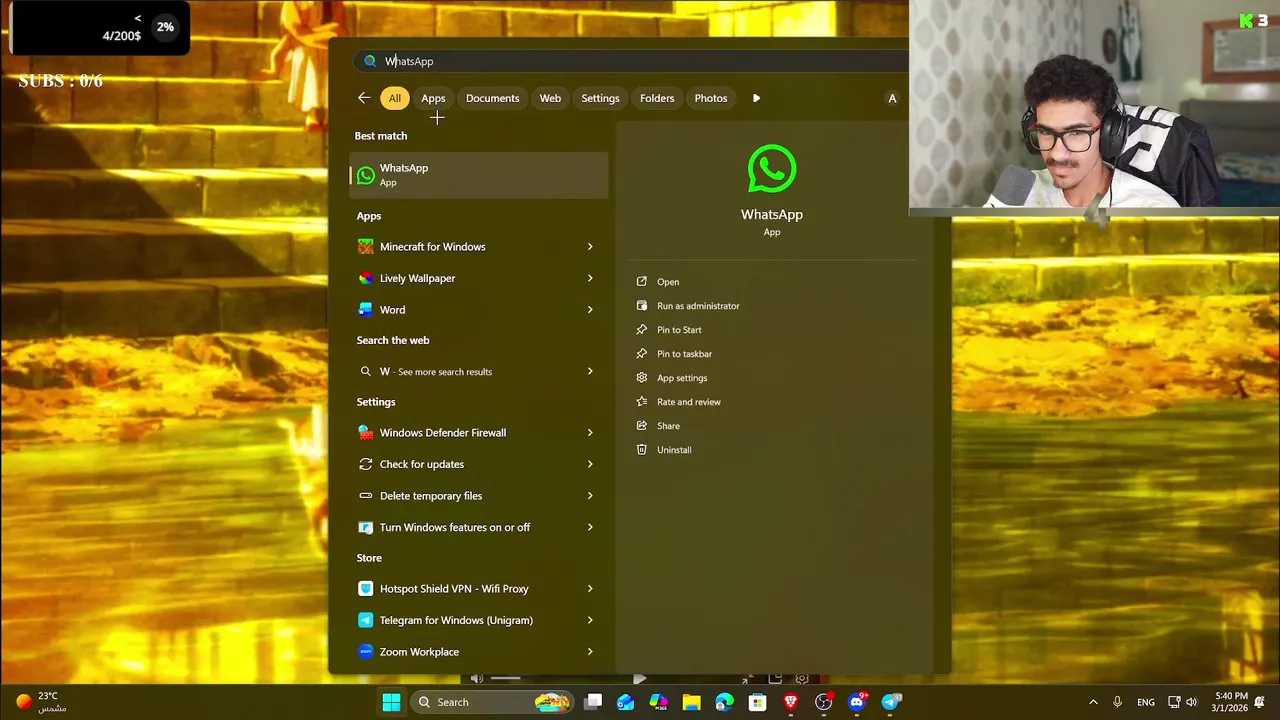
Task: Click the Word app icon in results
Action: pyautogui.click(x=365, y=310)
